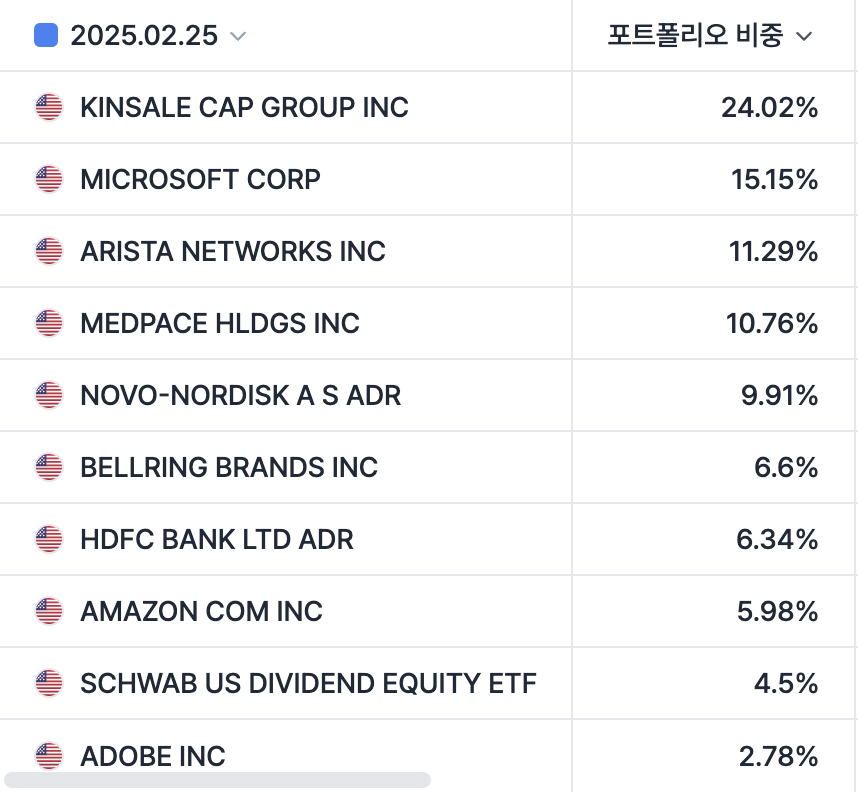Click the flag icon beside ARISTA NETWORKS INC

coord(48,251)
